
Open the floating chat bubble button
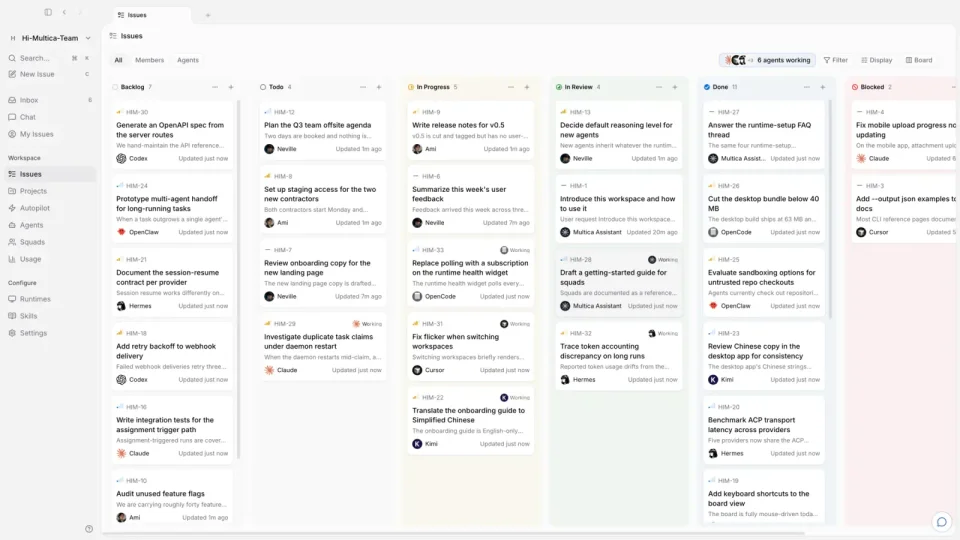tap(942, 522)
